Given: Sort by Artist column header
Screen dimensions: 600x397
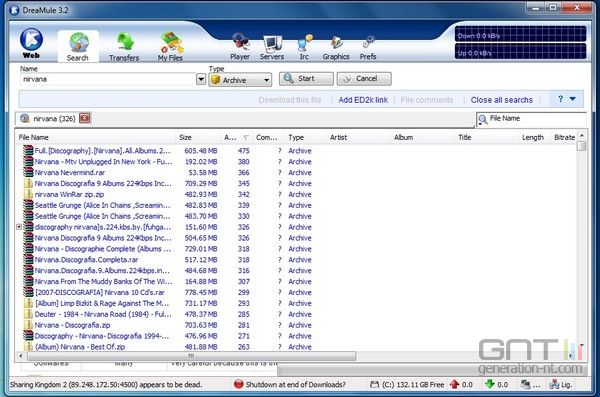Looking at the screenshot, I should coord(359,137).
